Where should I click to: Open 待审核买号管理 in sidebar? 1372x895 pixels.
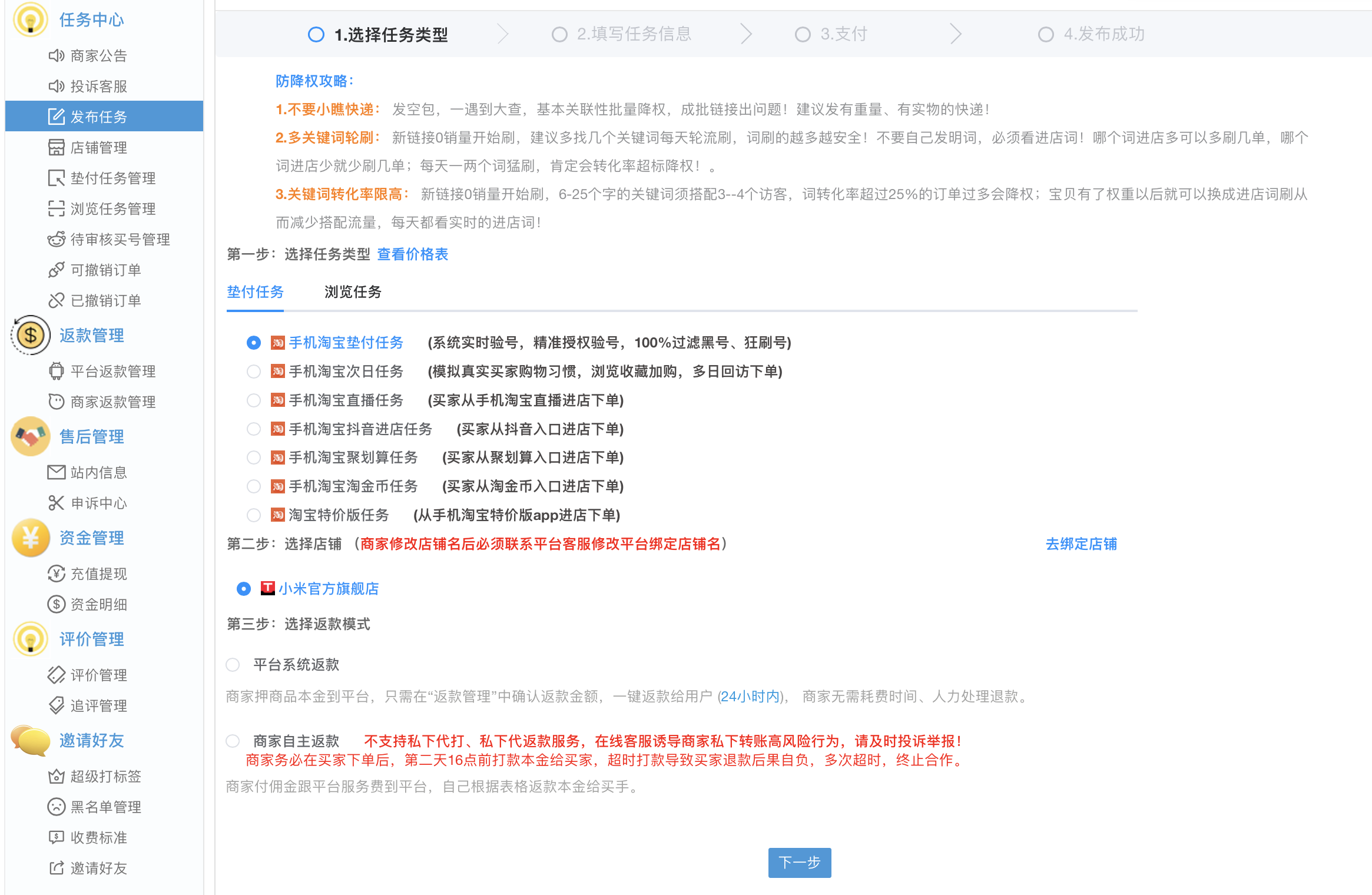click(x=104, y=239)
